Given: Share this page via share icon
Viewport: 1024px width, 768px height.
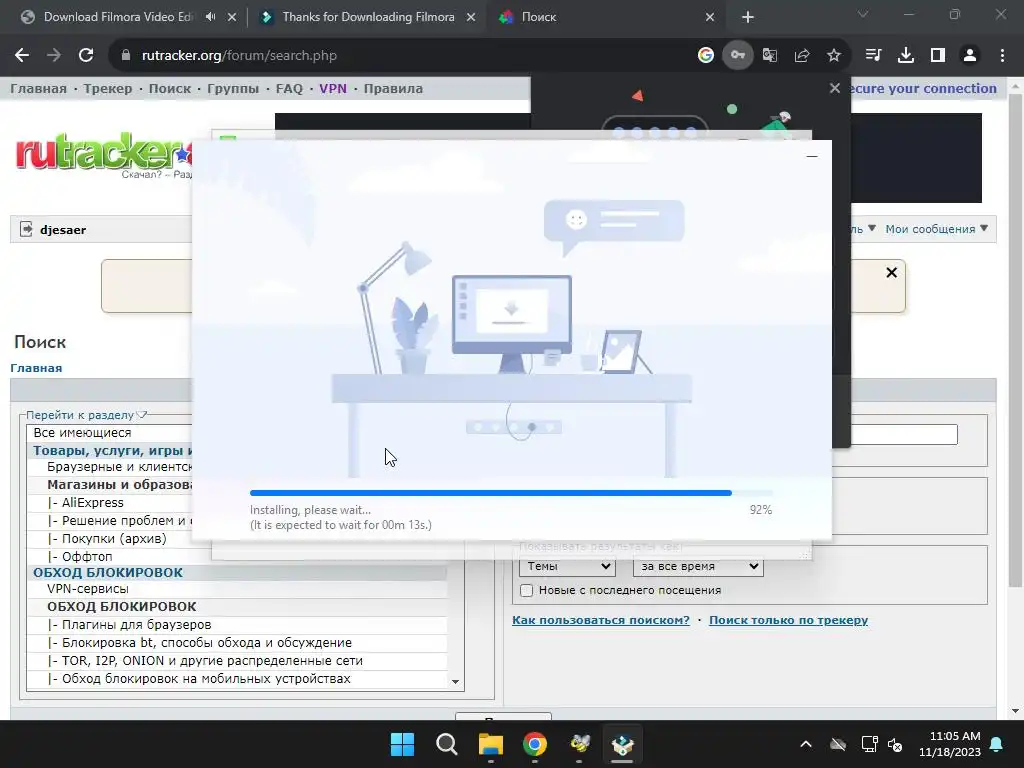Looking at the screenshot, I should [x=802, y=56].
